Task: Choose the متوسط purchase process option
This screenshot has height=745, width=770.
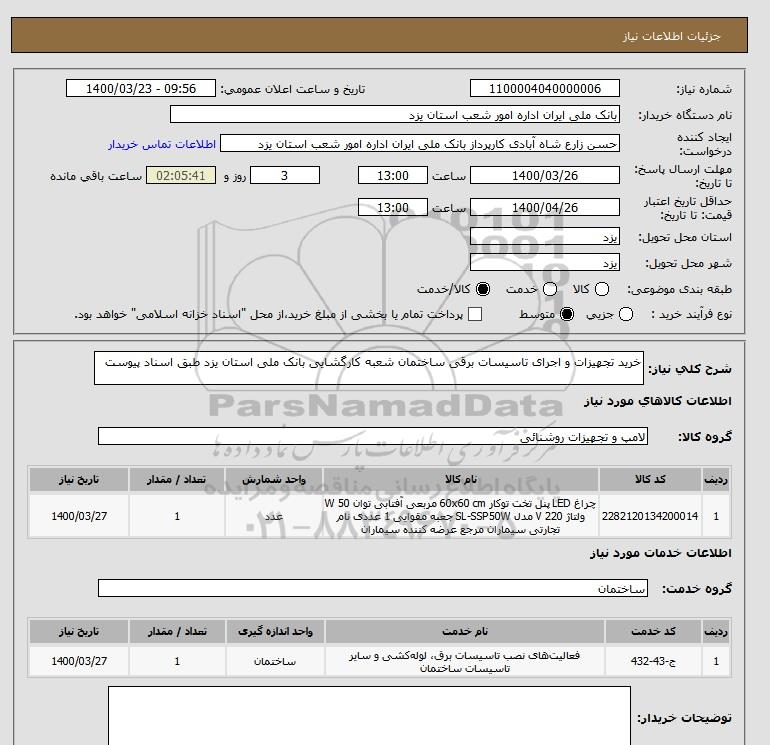Action: [x=567, y=314]
